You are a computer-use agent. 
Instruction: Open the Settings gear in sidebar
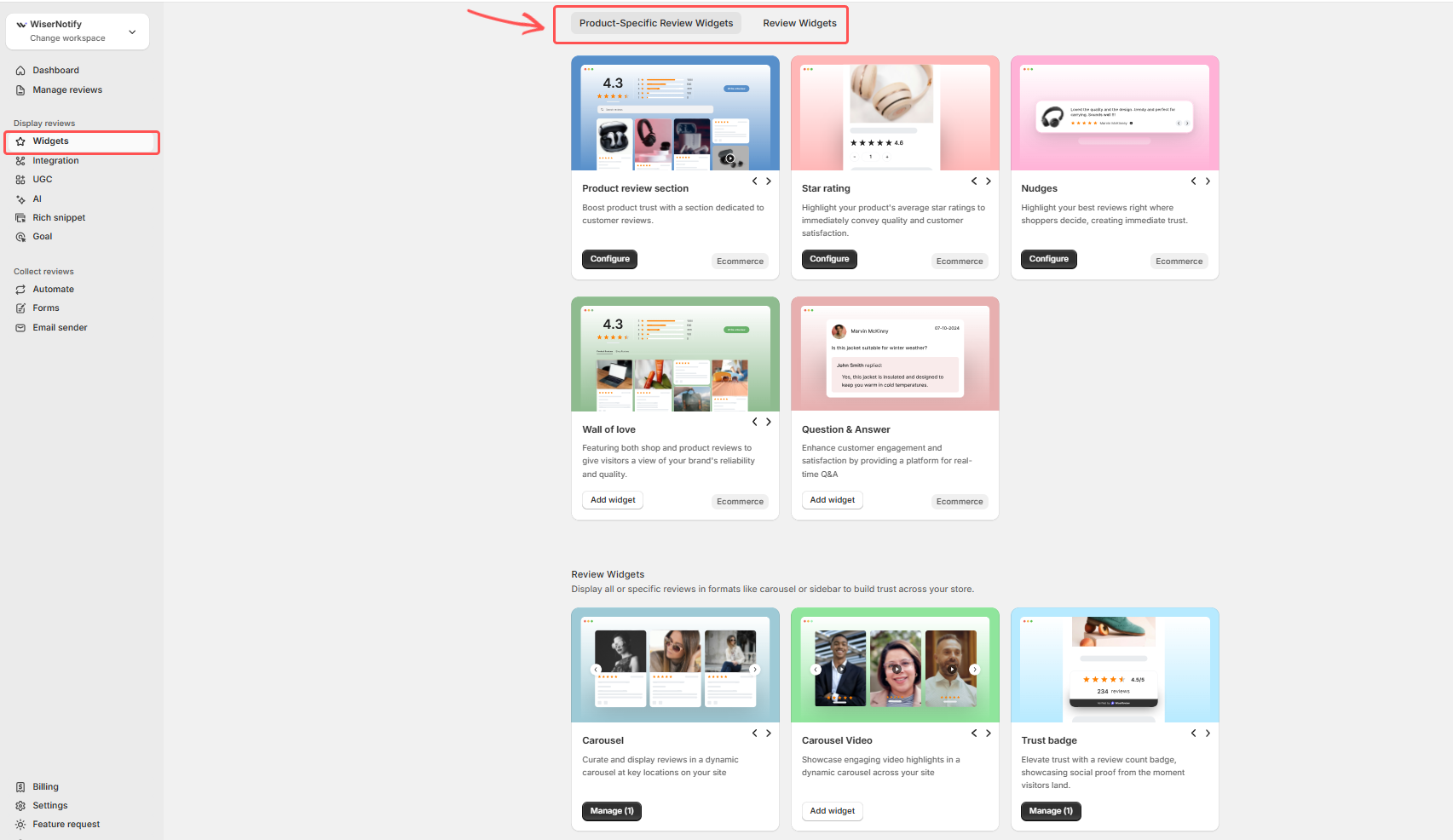(20, 806)
